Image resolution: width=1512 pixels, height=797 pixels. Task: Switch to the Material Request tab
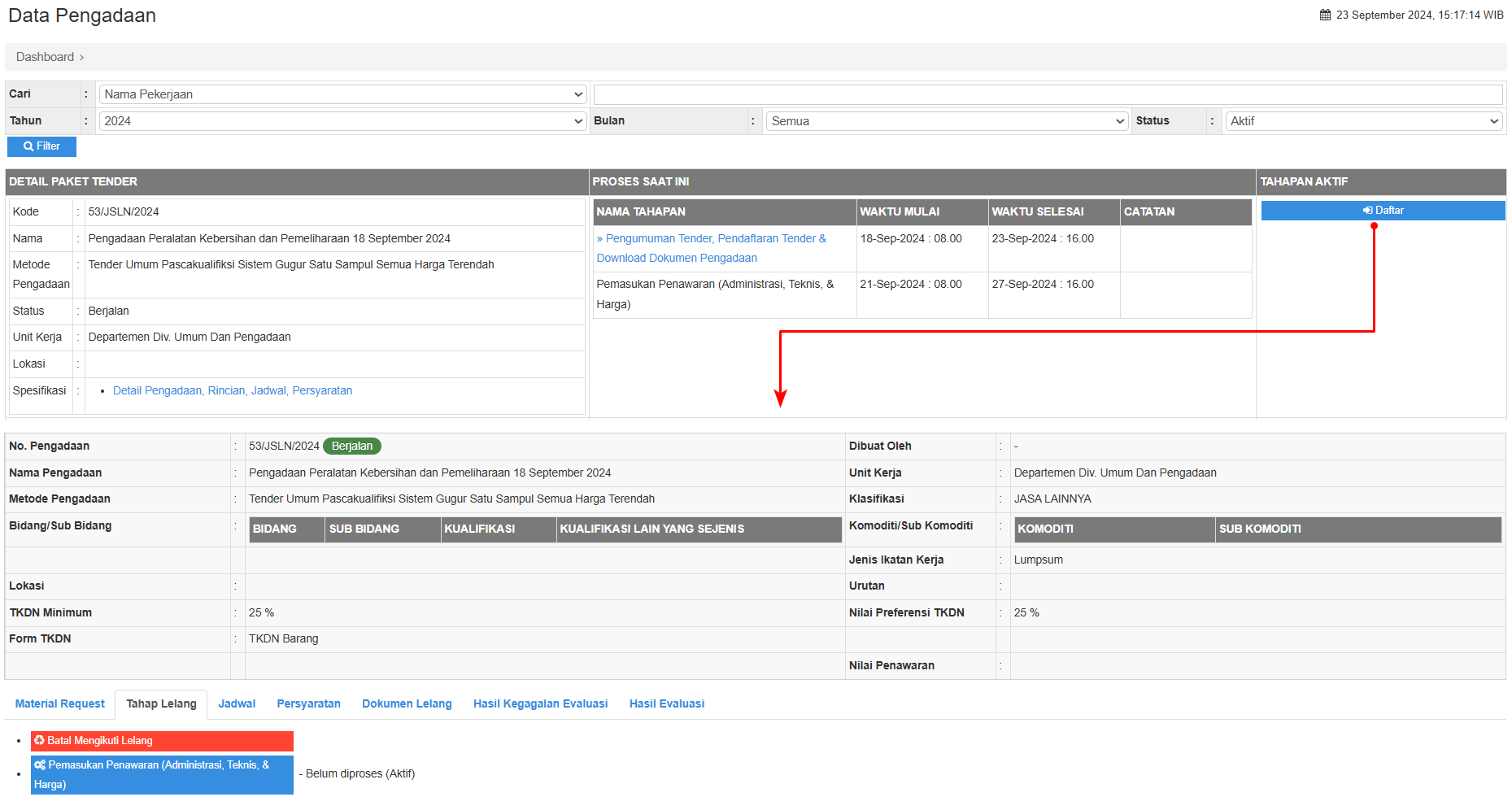(60, 703)
